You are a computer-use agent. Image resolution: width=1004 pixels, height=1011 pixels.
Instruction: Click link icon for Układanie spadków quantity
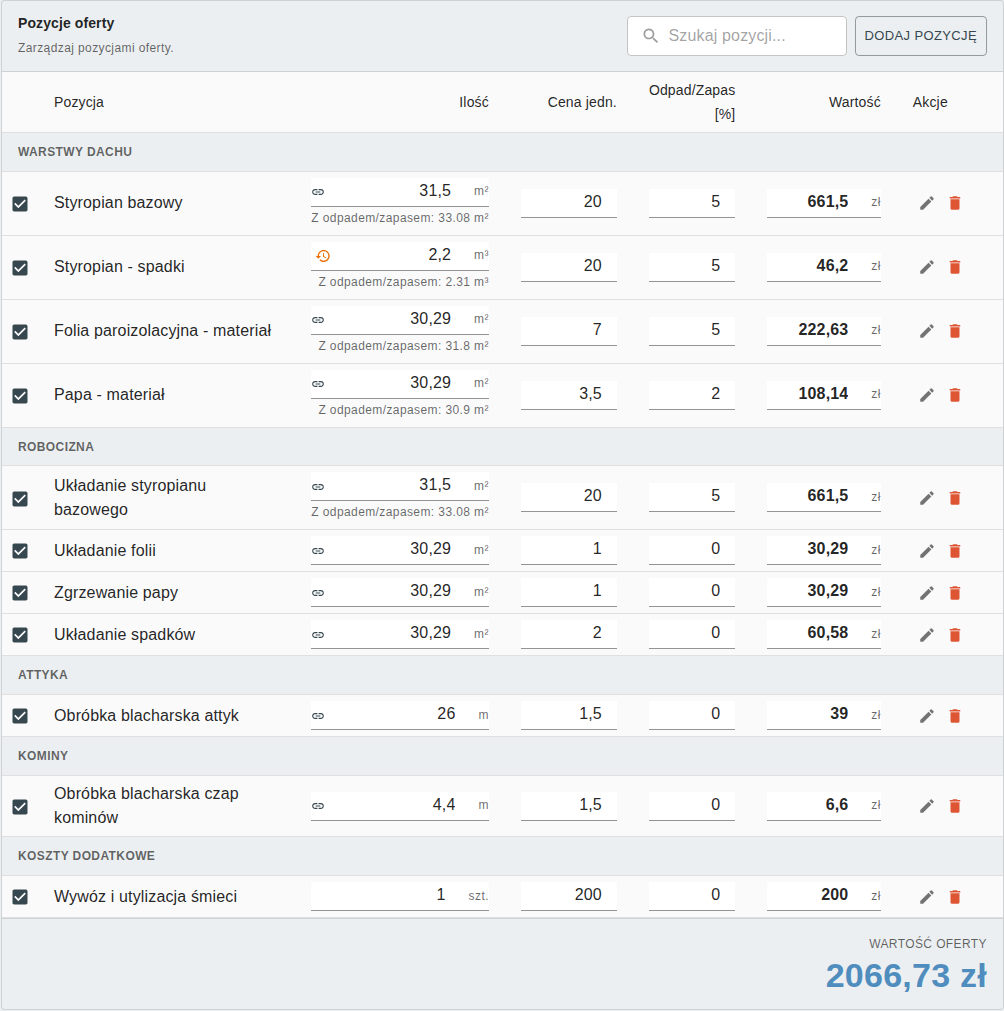318,635
